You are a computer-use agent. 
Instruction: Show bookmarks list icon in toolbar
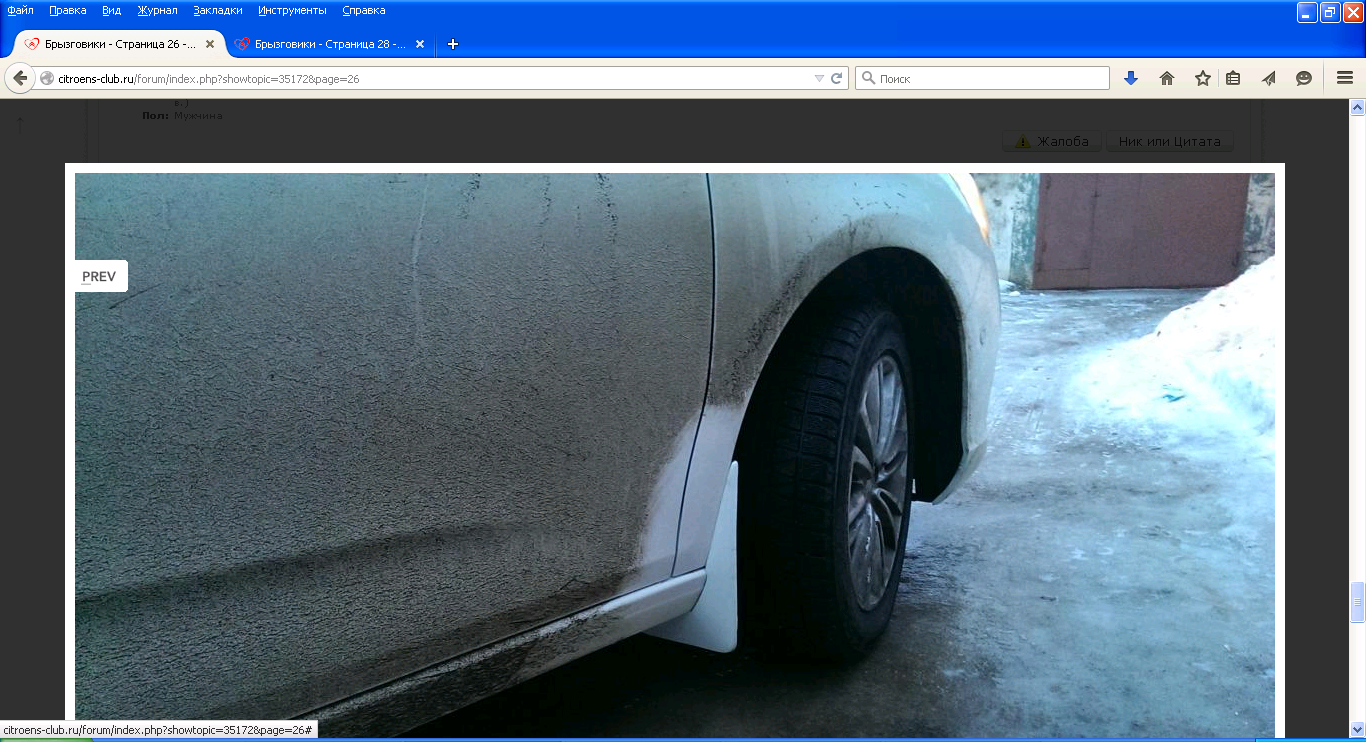tap(1233, 78)
